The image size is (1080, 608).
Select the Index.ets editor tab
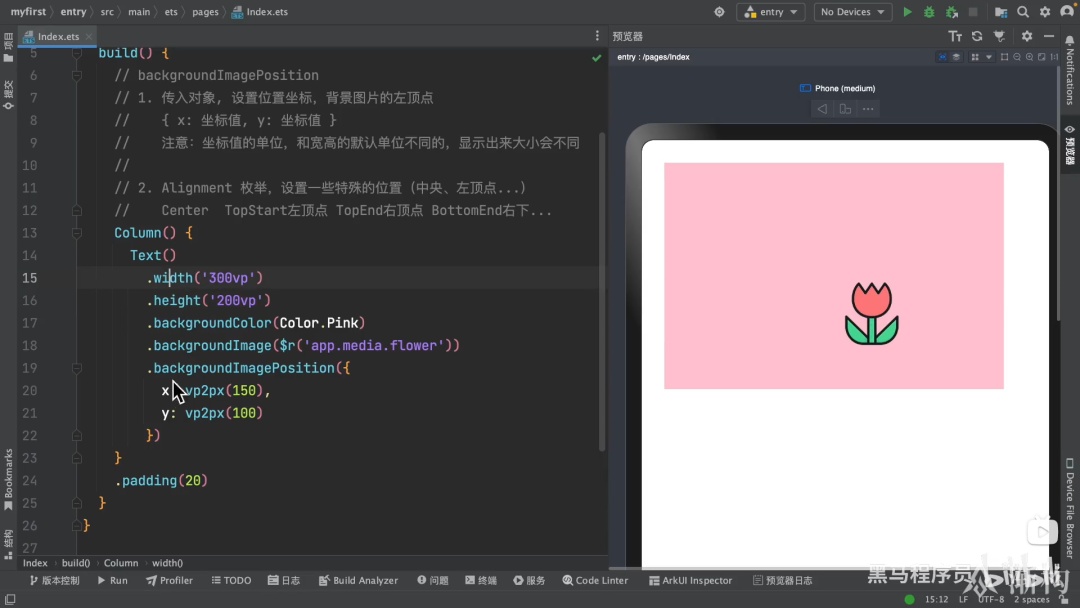[x=58, y=36]
